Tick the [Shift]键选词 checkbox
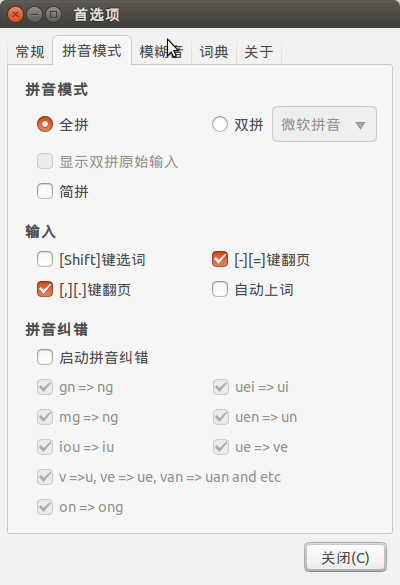 [x=45, y=259]
